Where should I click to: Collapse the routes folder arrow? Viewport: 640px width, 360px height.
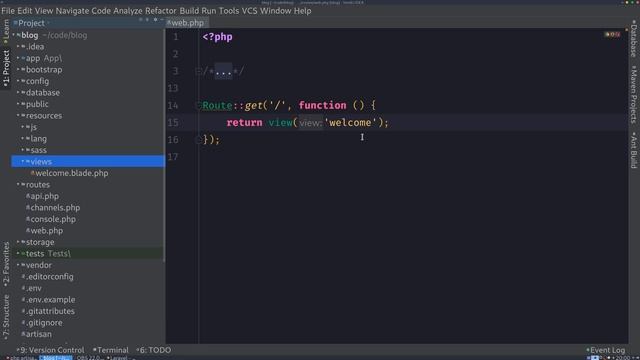(x=18, y=184)
